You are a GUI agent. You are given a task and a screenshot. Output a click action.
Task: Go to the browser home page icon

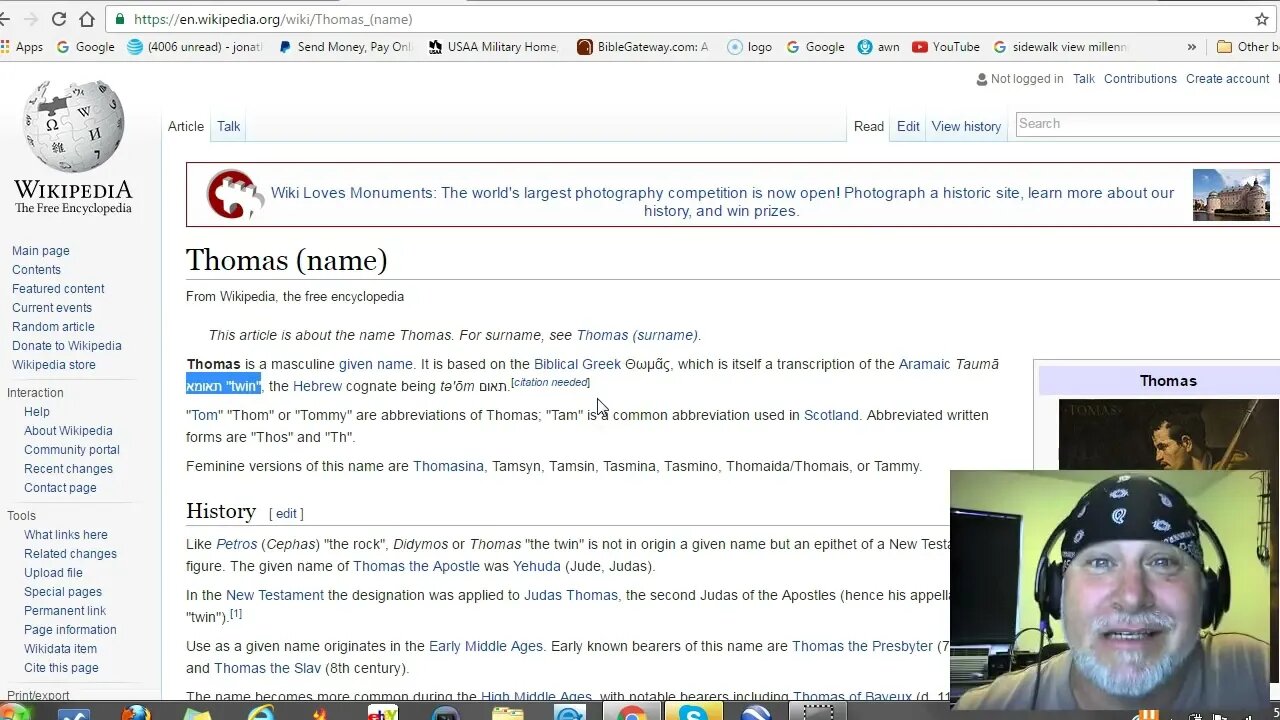click(x=87, y=19)
